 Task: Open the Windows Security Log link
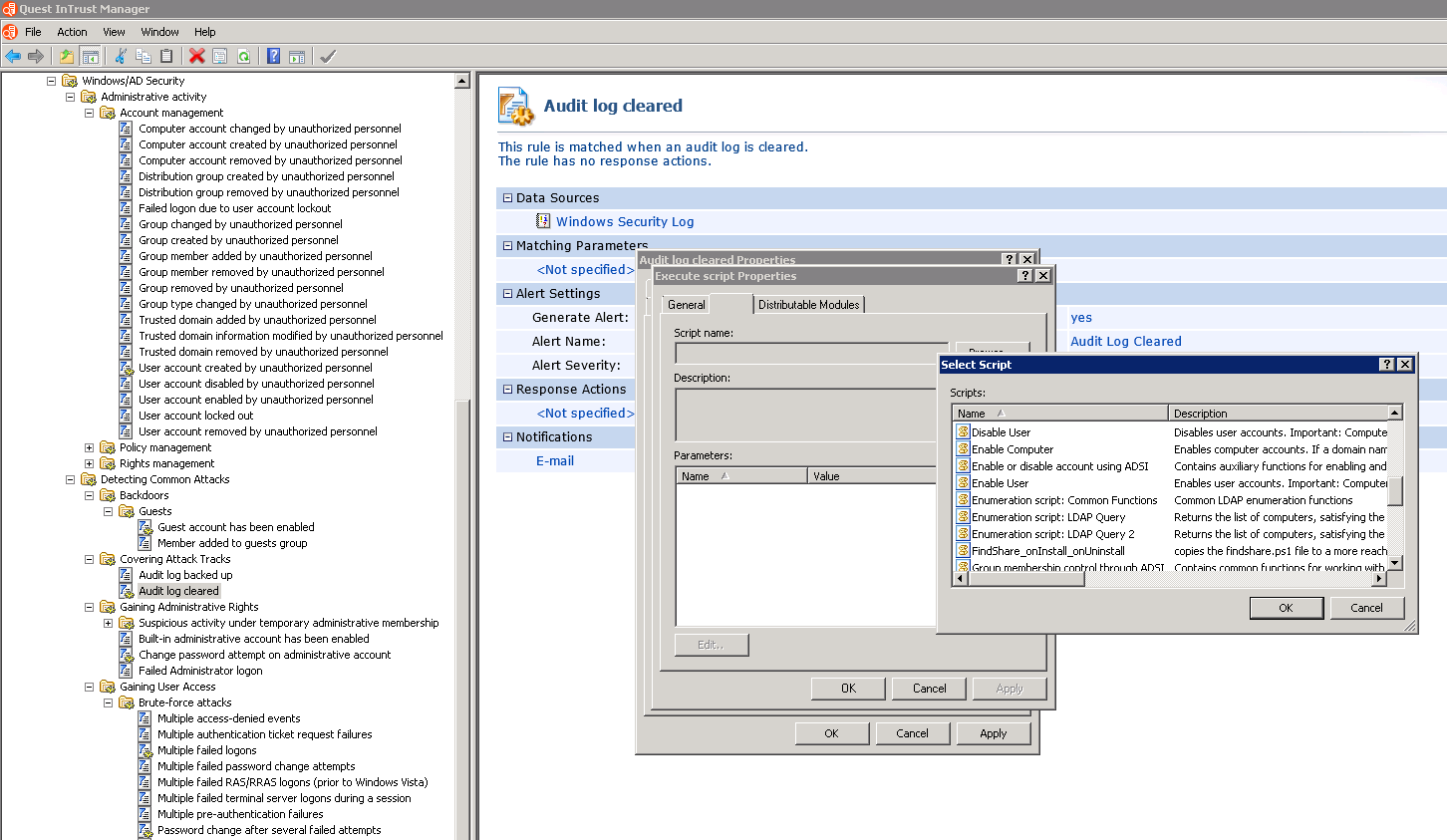point(625,222)
